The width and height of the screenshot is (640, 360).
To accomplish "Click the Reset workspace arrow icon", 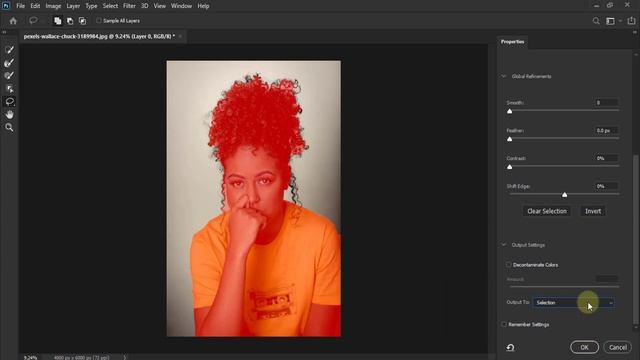I will [x=510, y=347].
